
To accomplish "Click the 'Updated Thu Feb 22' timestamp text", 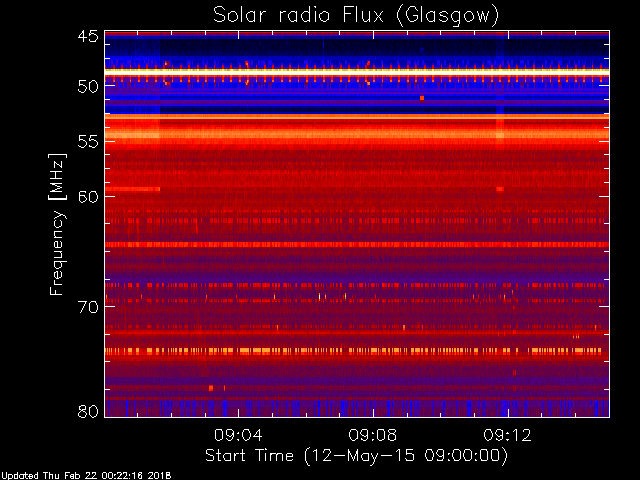I will point(86,476).
